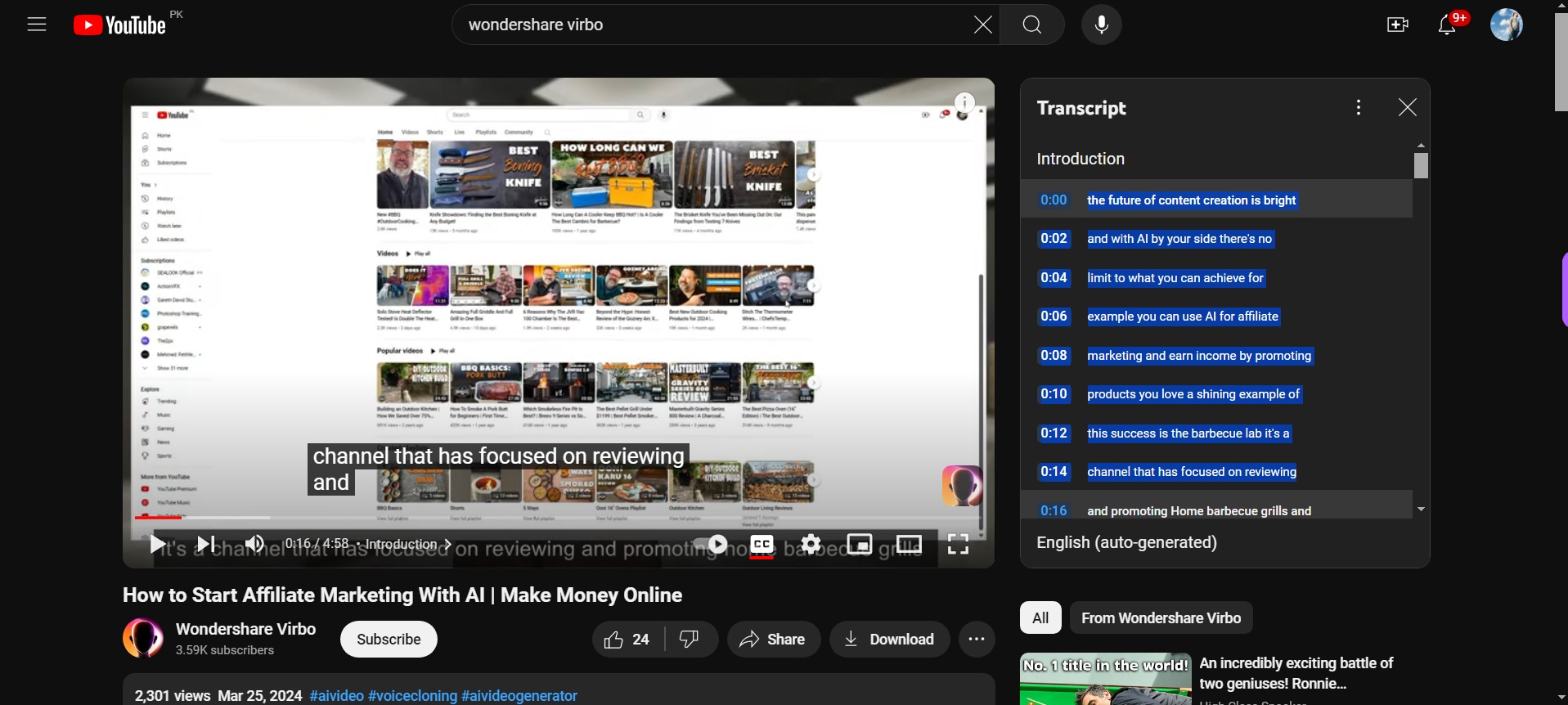Click the page vertical scrollbar thumb

[x=1561, y=61]
